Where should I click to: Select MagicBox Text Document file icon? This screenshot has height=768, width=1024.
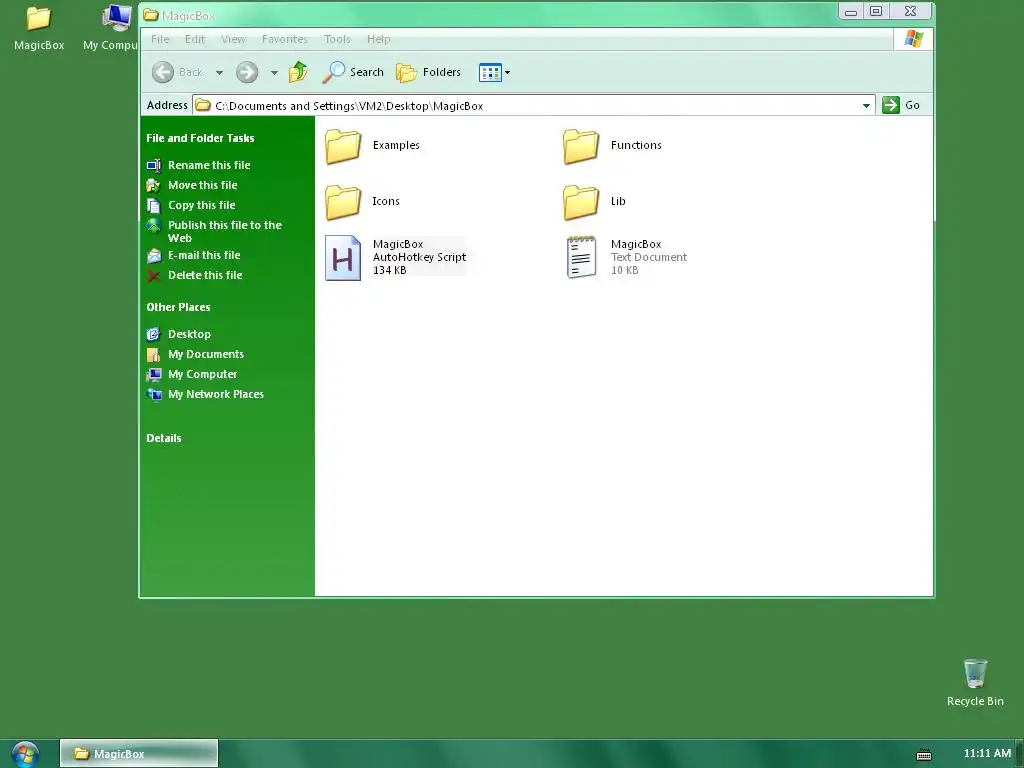[x=581, y=257]
